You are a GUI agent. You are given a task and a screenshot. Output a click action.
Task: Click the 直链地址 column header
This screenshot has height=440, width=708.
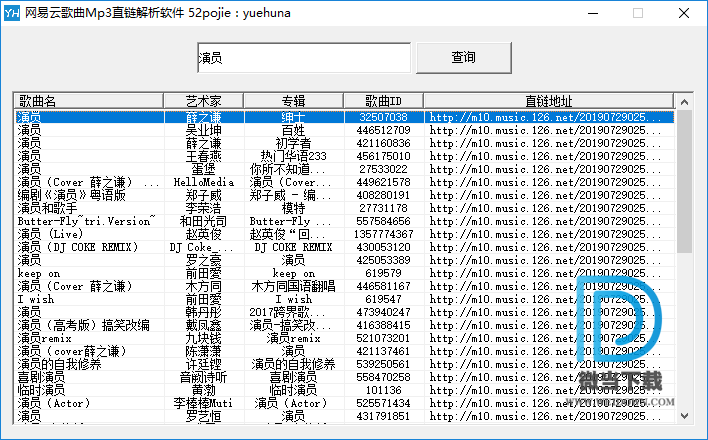[549, 101]
